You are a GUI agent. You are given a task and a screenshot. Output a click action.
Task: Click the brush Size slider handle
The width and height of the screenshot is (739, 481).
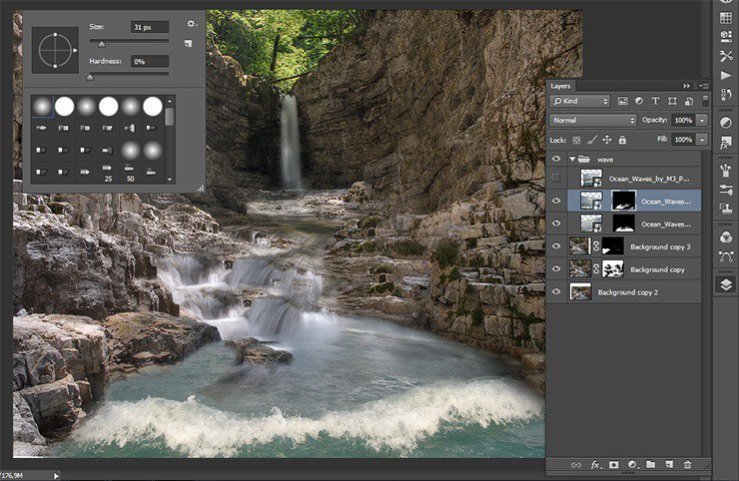(x=101, y=43)
